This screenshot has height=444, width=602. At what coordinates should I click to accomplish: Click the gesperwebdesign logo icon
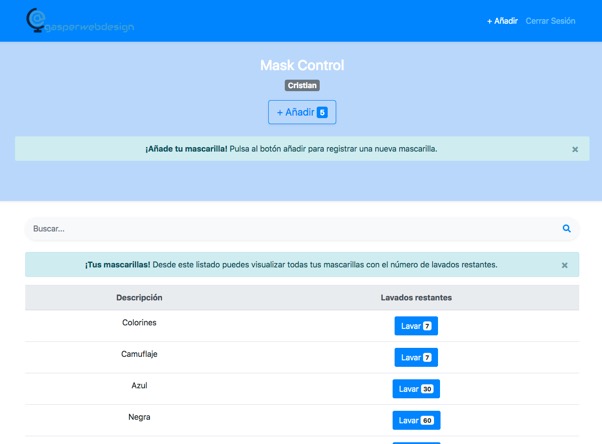36,19
